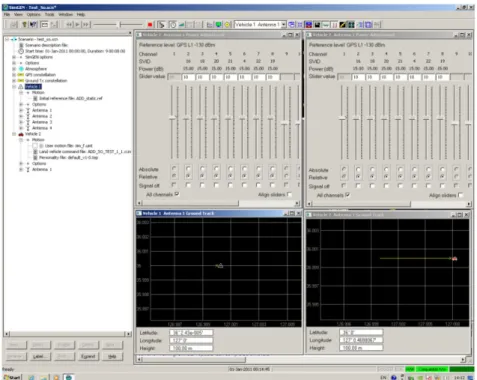
Task: Select Absolute radio for channel 2, left window
Action: pyautogui.click(x=188, y=168)
